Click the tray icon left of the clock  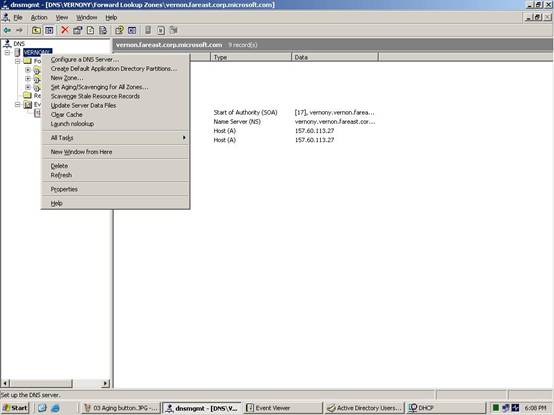coord(515,408)
